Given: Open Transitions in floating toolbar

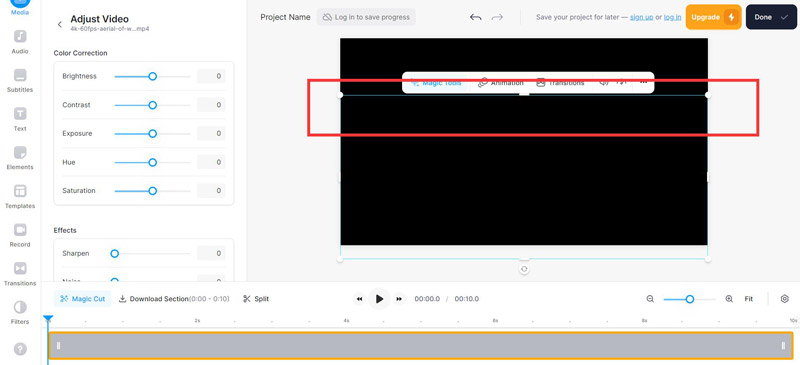Looking at the screenshot, I should tap(560, 83).
